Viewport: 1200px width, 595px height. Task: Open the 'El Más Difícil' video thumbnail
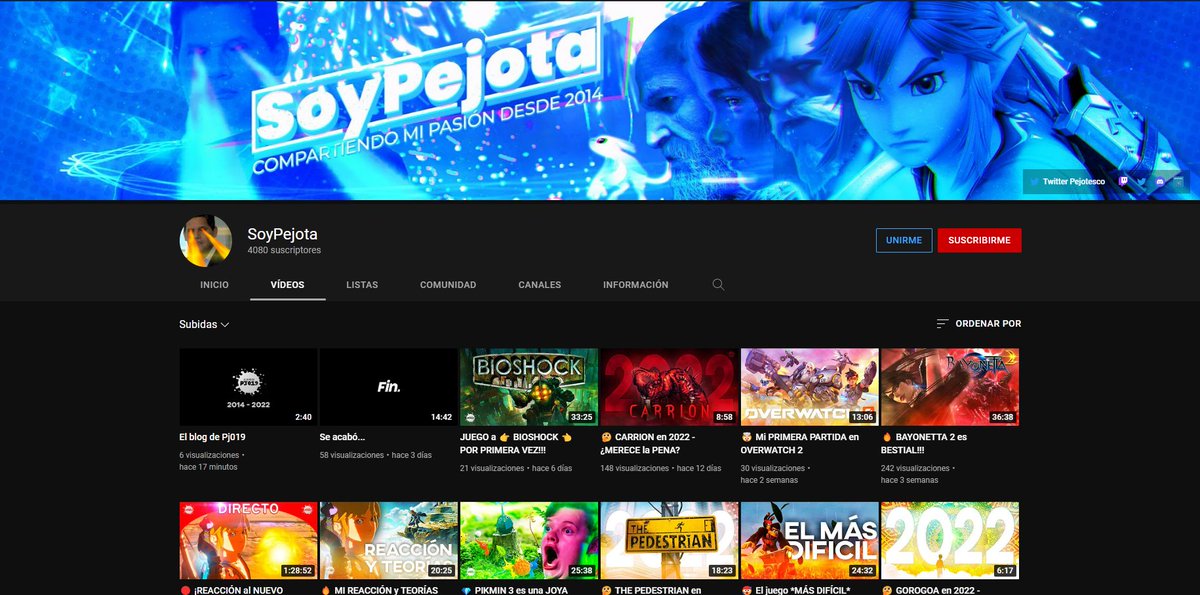pos(810,541)
